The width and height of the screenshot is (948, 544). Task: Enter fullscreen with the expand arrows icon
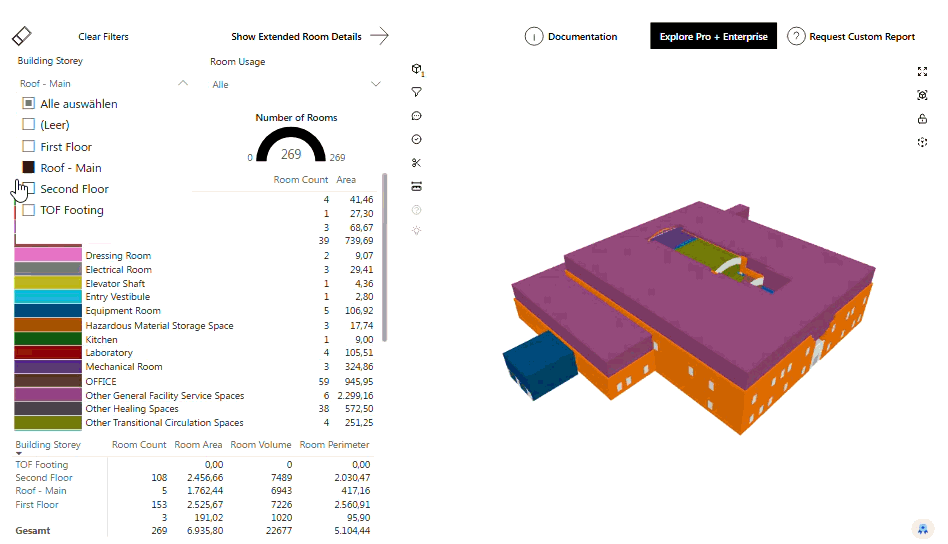922,71
